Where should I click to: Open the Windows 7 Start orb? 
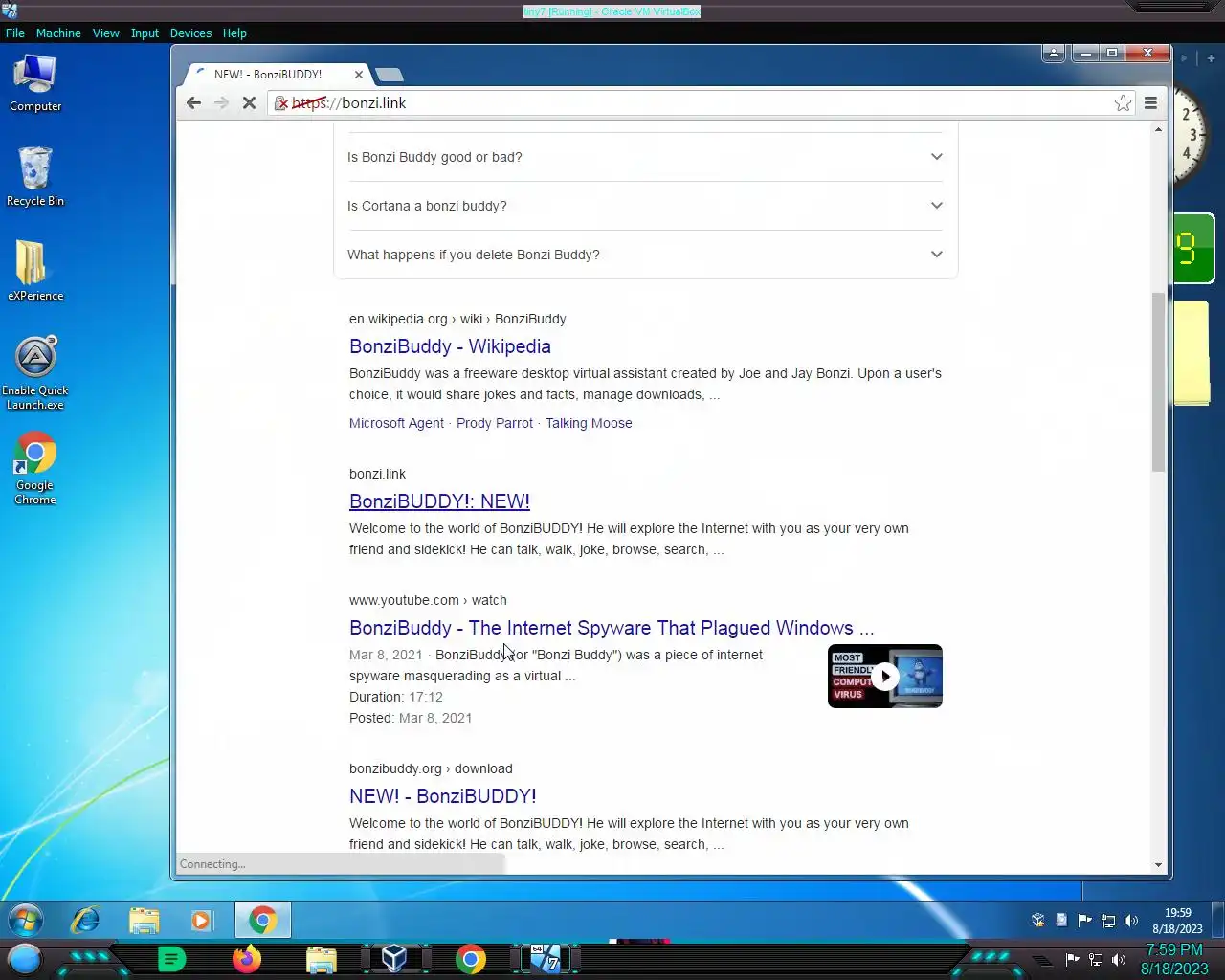pyautogui.click(x=26, y=921)
